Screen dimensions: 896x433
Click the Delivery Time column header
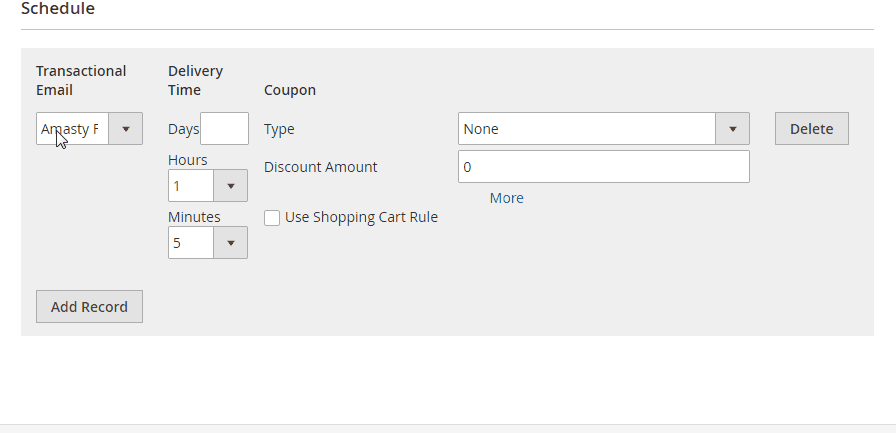tap(195, 80)
